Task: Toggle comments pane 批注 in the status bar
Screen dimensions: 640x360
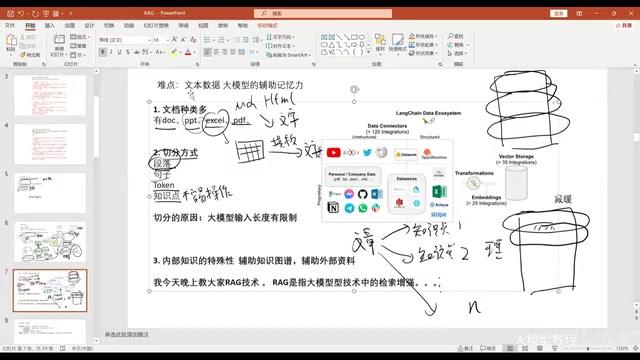Action: point(487,348)
